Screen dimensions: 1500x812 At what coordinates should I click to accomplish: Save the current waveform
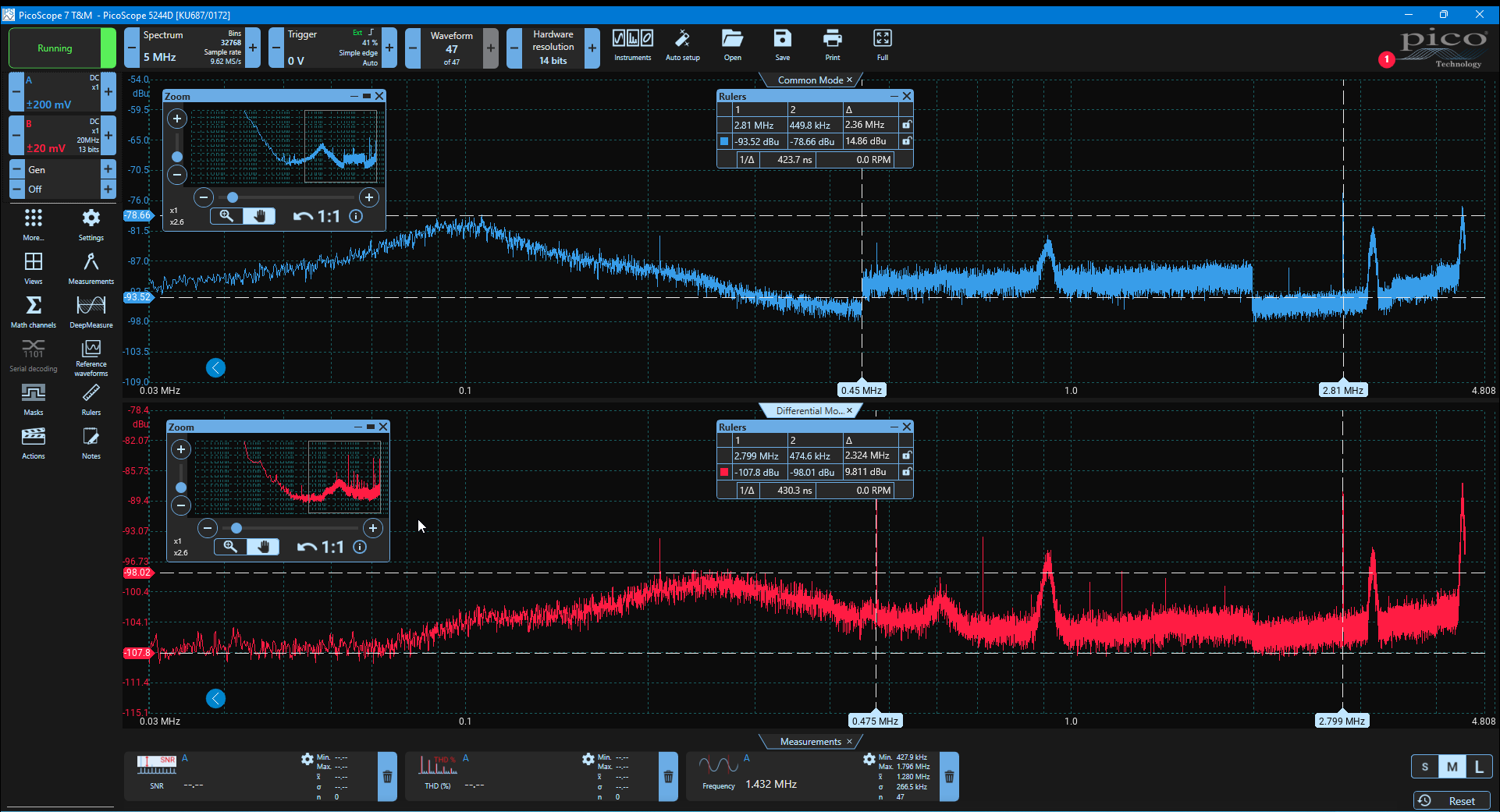[x=782, y=46]
